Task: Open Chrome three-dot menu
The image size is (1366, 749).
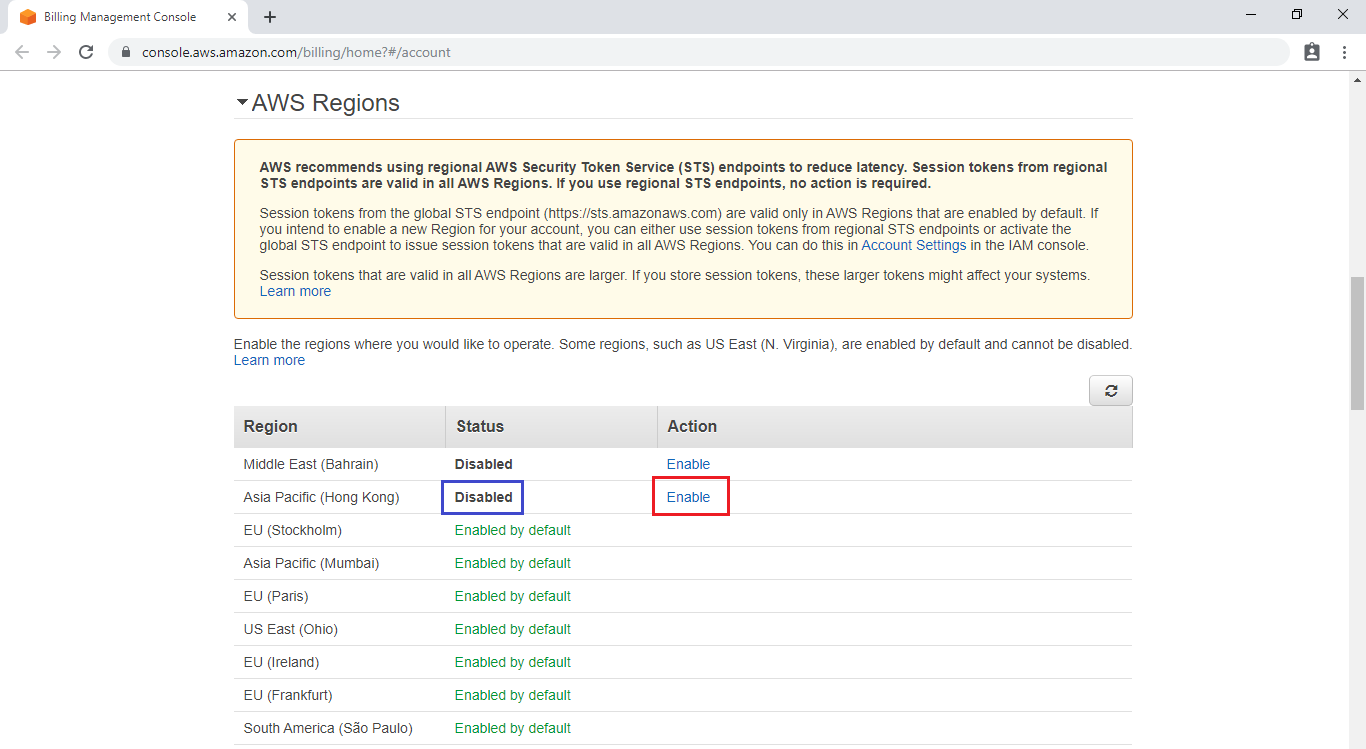Action: pyautogui.click(x=1343, y=52)
